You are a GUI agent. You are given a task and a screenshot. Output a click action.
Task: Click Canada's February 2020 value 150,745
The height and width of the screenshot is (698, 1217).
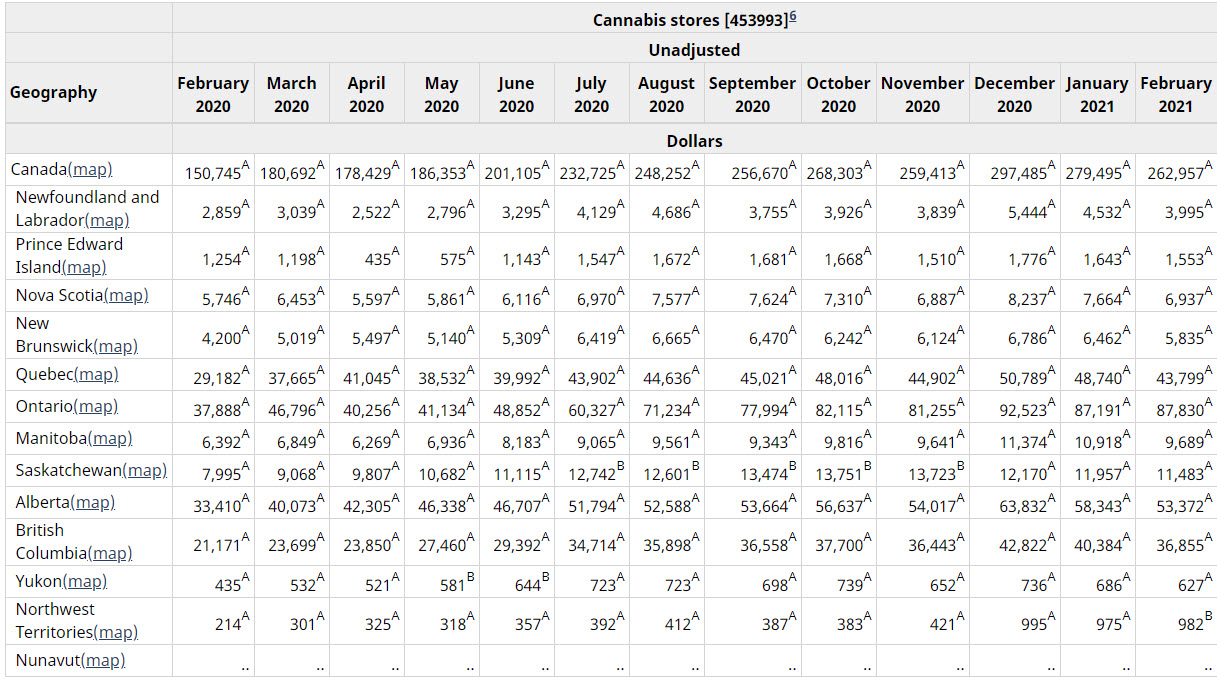(x=212, y=173)
